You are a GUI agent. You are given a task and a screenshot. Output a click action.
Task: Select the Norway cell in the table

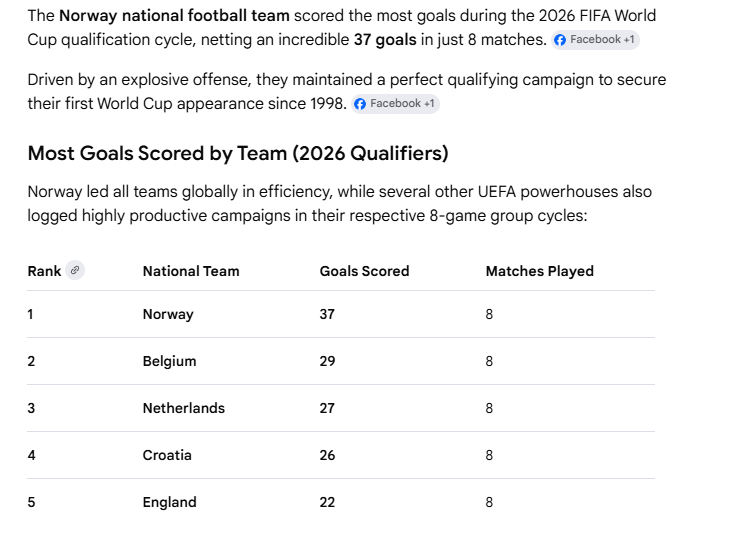[168, 314]
